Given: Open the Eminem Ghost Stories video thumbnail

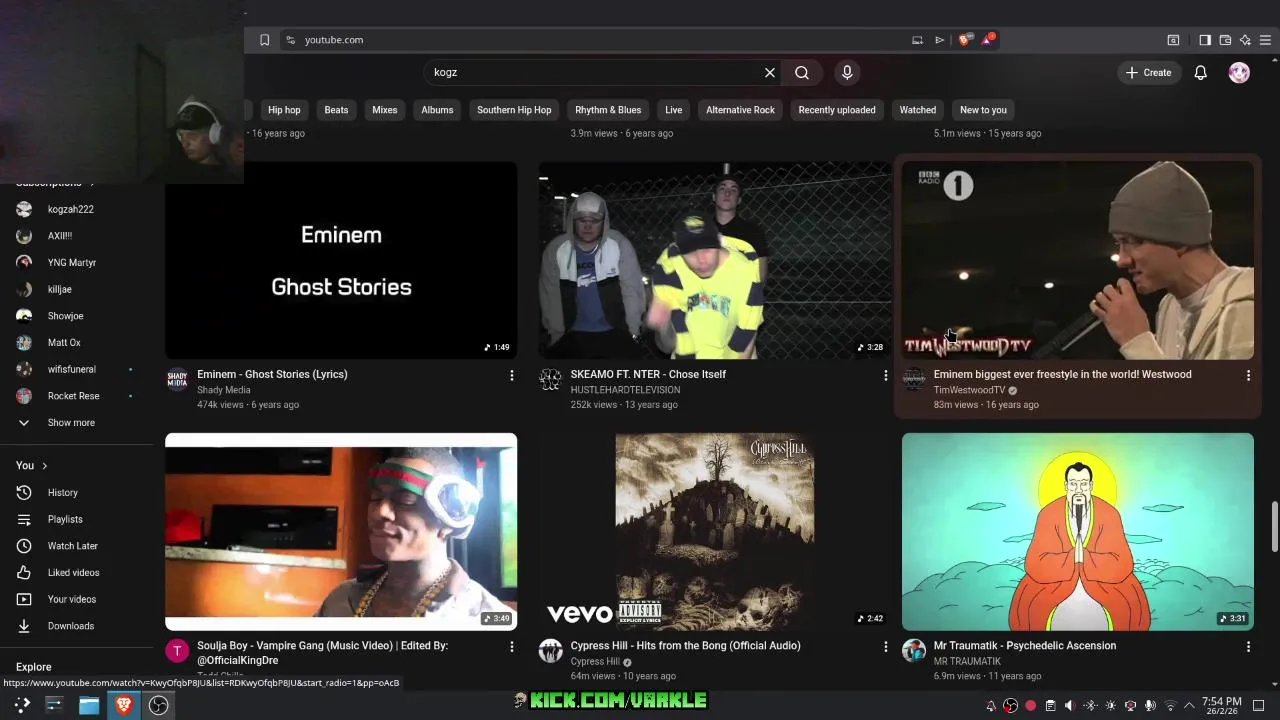Looking at the screenshot, I should pos(341,260).
